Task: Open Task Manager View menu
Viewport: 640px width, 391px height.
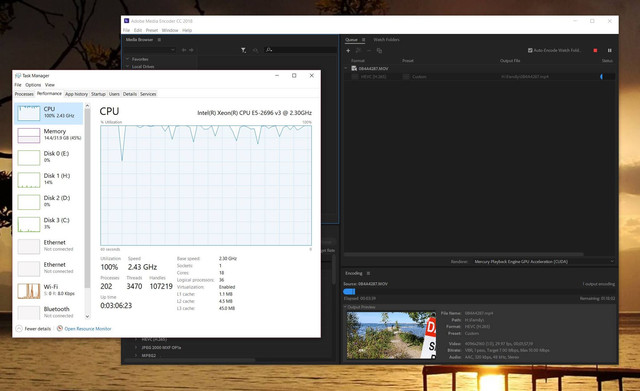Action: [x=50, y=85]
